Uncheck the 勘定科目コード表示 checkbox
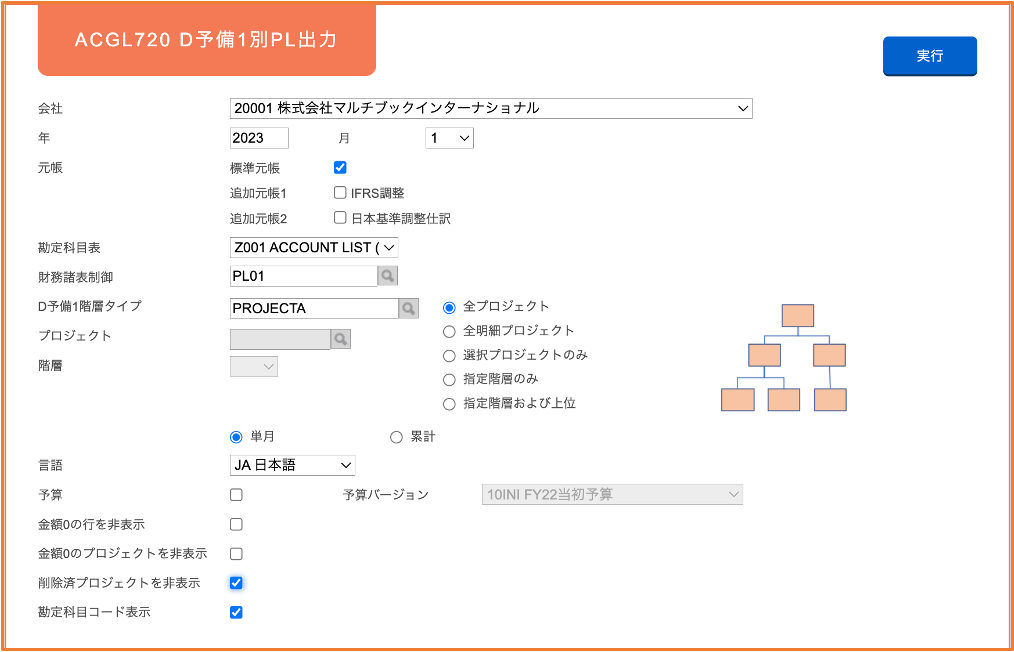Image resolution: width=1014 pixels, height=652 pixels. tap(236, 612)
